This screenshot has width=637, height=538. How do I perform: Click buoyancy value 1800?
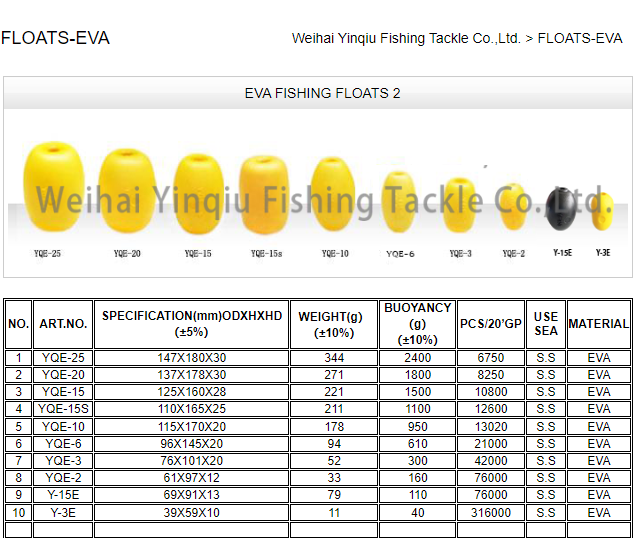[x=417, y=375]
